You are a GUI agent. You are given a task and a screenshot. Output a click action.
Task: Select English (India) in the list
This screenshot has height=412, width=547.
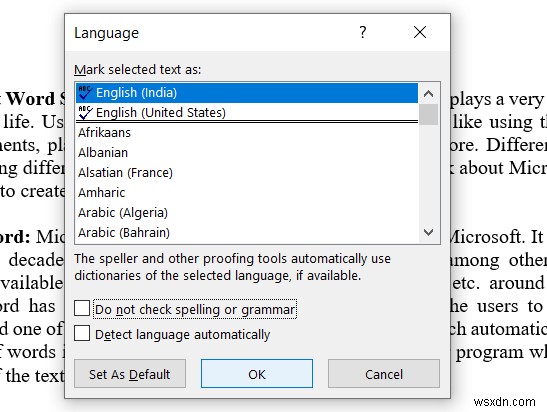click(x=247, y=93)
